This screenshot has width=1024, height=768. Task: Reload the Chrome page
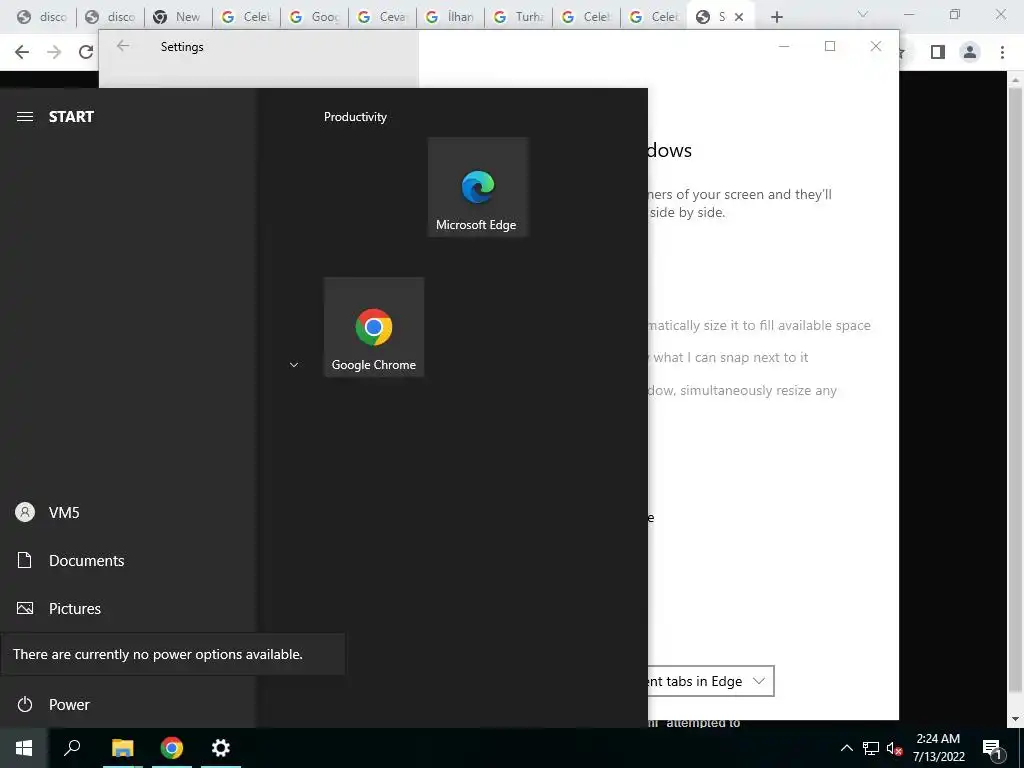[86, 52]
